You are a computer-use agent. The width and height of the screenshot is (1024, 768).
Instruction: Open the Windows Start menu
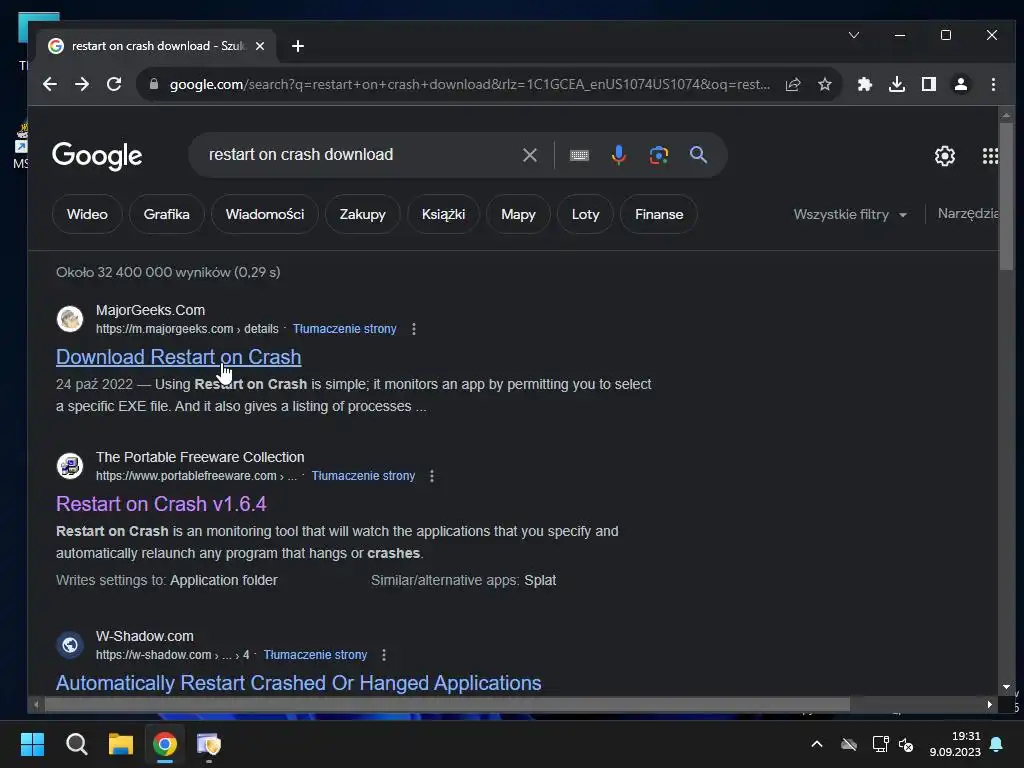click(32, 744)
